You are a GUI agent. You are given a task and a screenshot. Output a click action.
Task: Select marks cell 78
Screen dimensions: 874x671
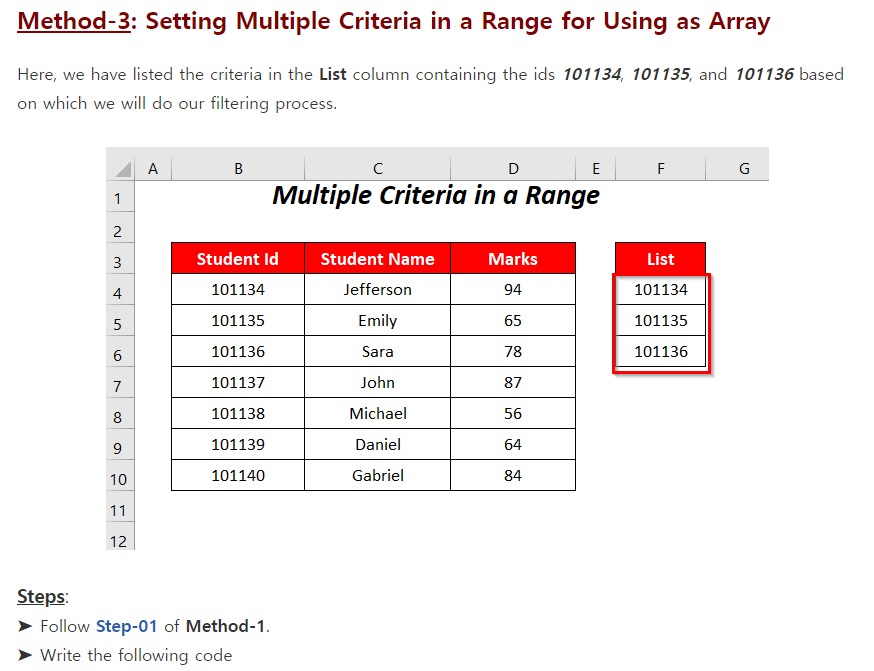(513, 352)
